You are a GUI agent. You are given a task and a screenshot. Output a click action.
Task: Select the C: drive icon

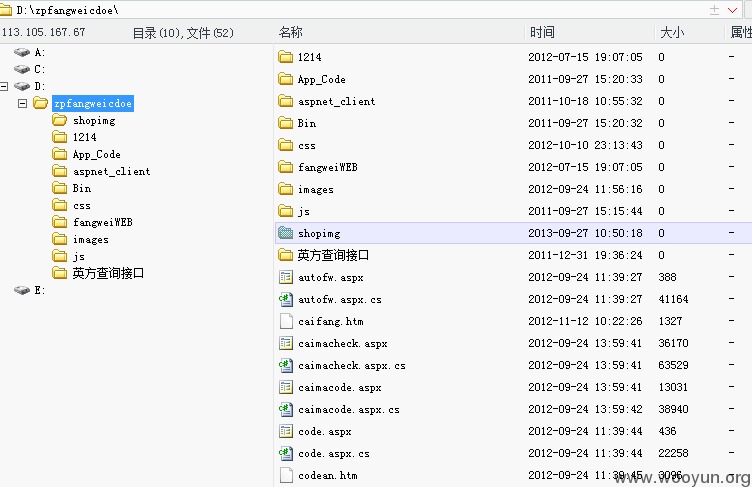(x=22, y=69)
